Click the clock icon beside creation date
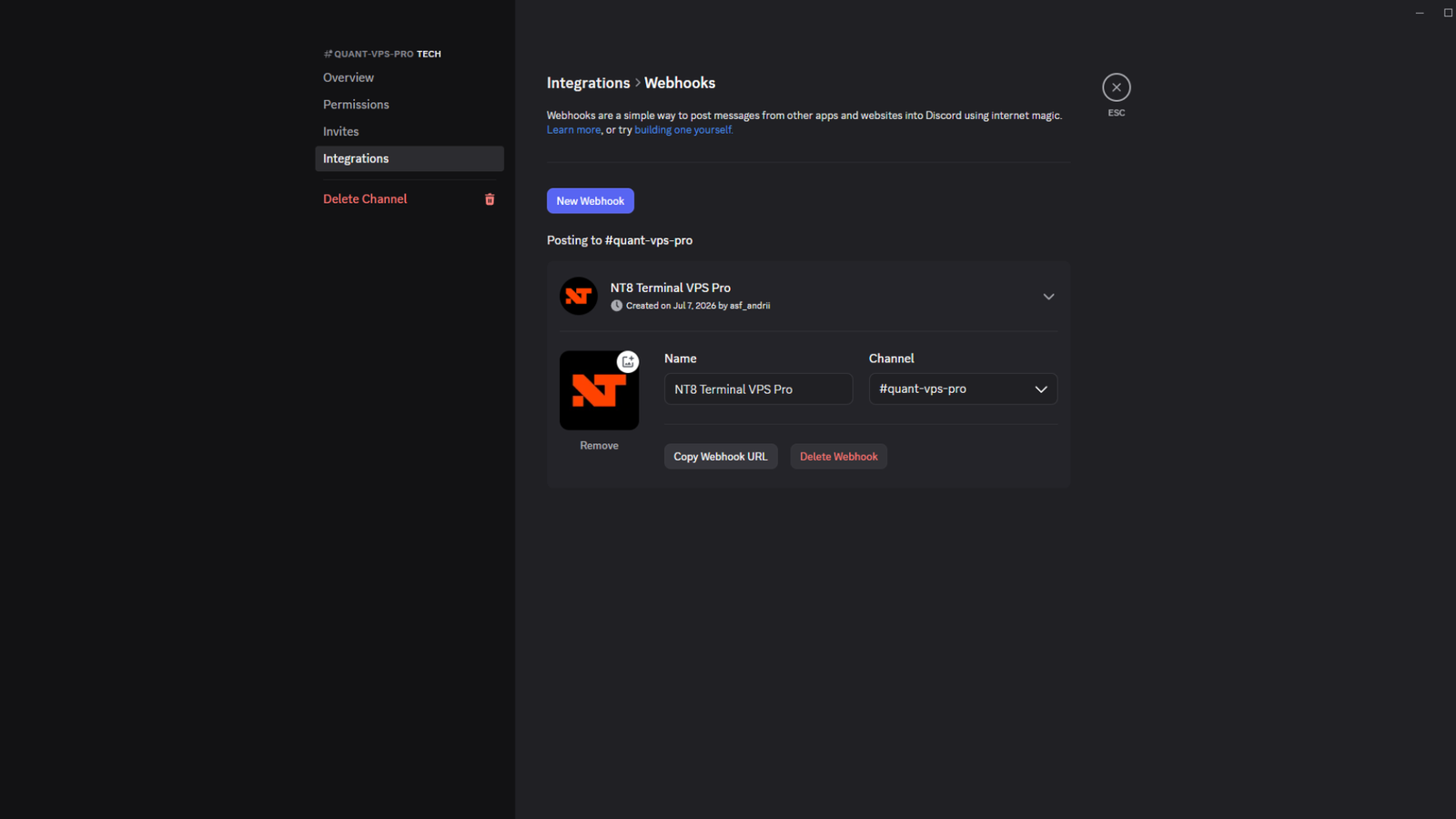The image size is (1456, 819). point(617,306)
